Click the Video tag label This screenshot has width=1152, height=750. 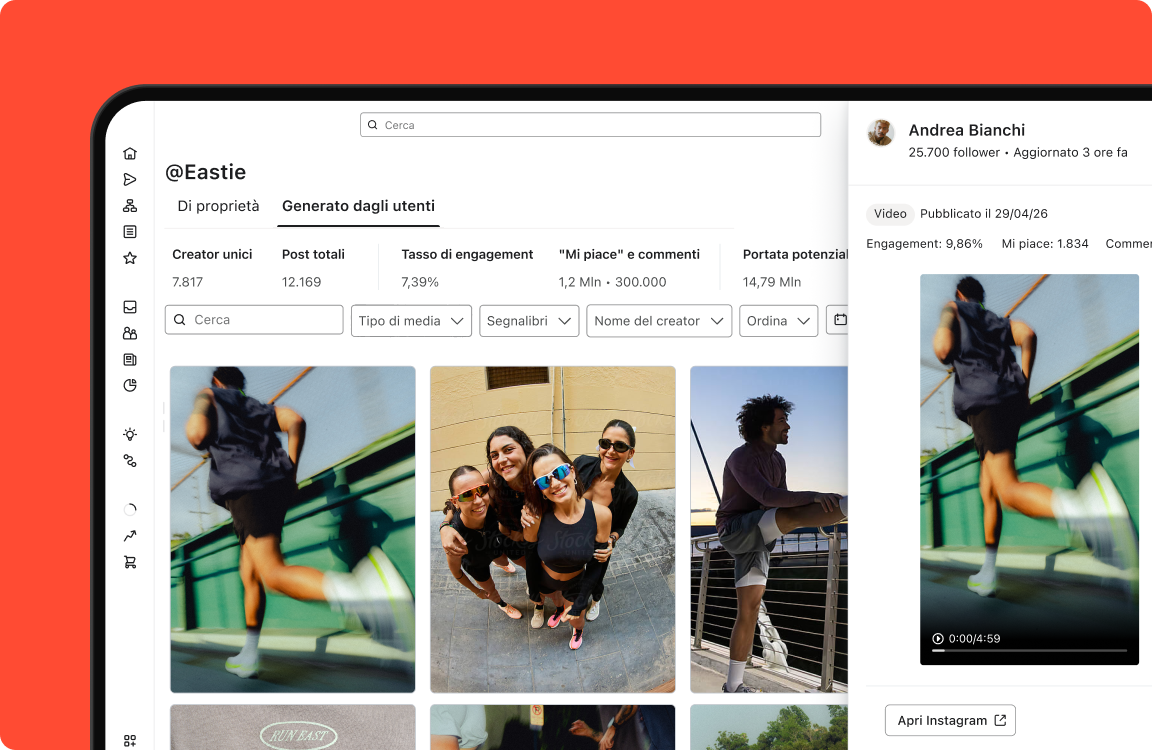click(x=890, y=214)
